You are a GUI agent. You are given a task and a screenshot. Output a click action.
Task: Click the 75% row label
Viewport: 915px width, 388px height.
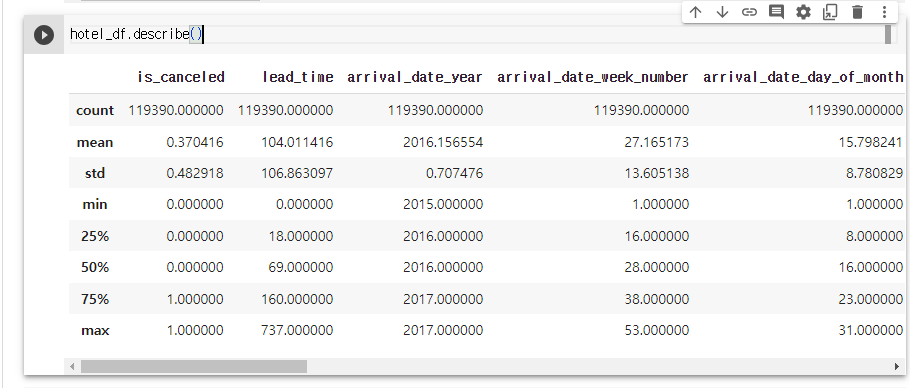[x=95, y=299]
